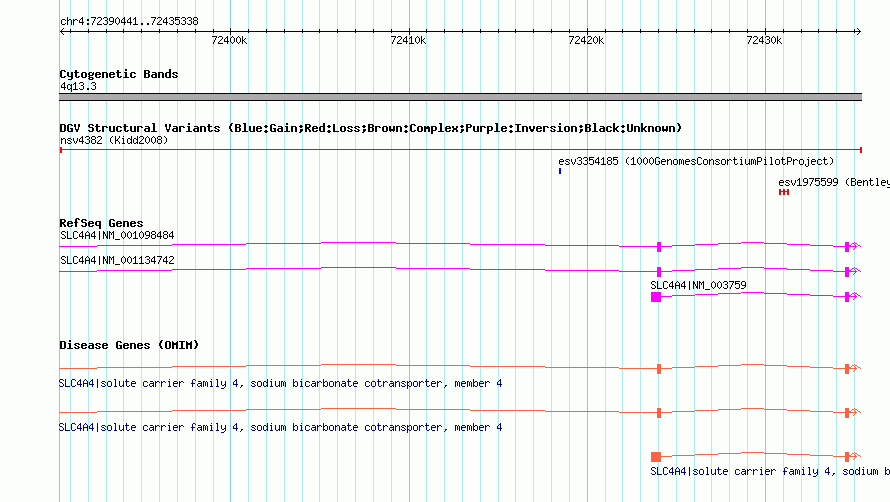Click the blue esv3354185 gain marker
Screen dimensions: 890x502
pos(560,171)
